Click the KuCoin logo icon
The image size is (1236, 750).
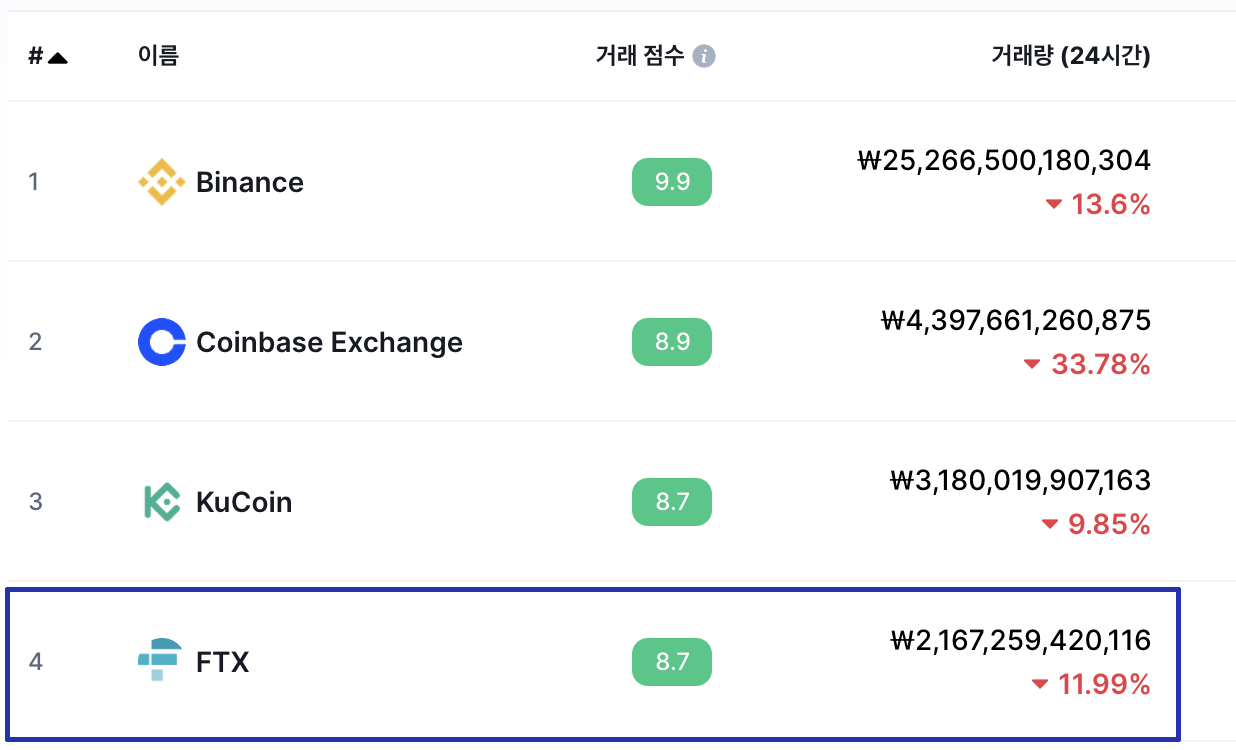tap(161, 502)
